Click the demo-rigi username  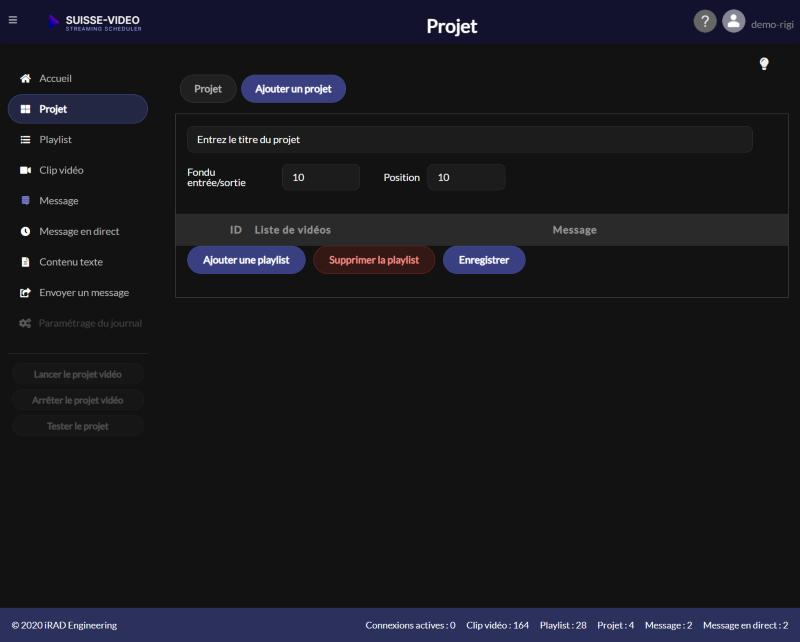point(772,24)
